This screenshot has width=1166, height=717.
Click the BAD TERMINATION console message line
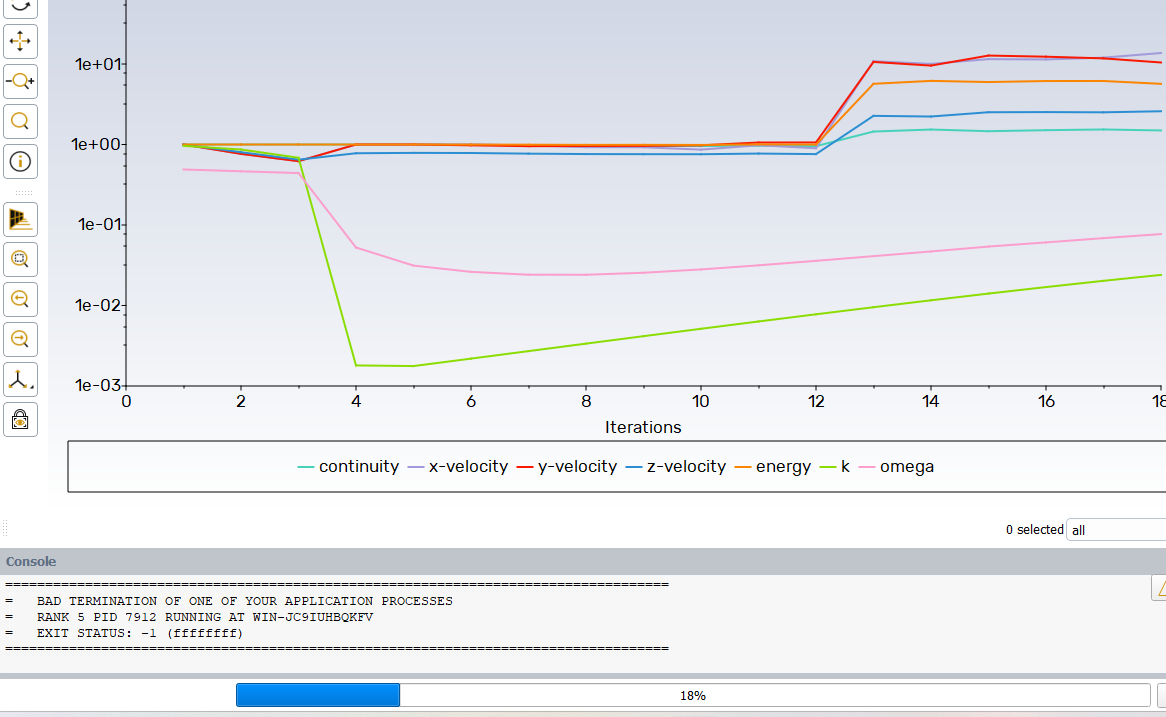[x=245, y=601]
